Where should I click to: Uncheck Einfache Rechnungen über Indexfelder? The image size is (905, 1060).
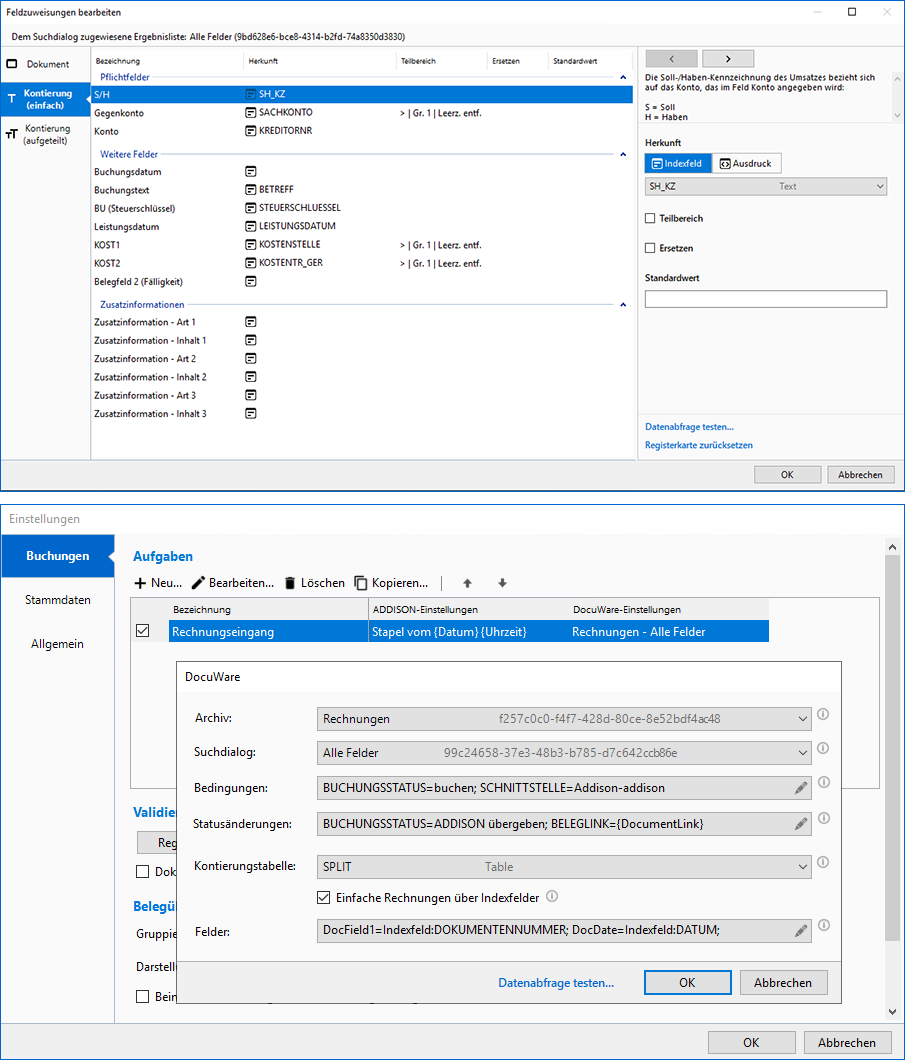(x=324, y=897)
